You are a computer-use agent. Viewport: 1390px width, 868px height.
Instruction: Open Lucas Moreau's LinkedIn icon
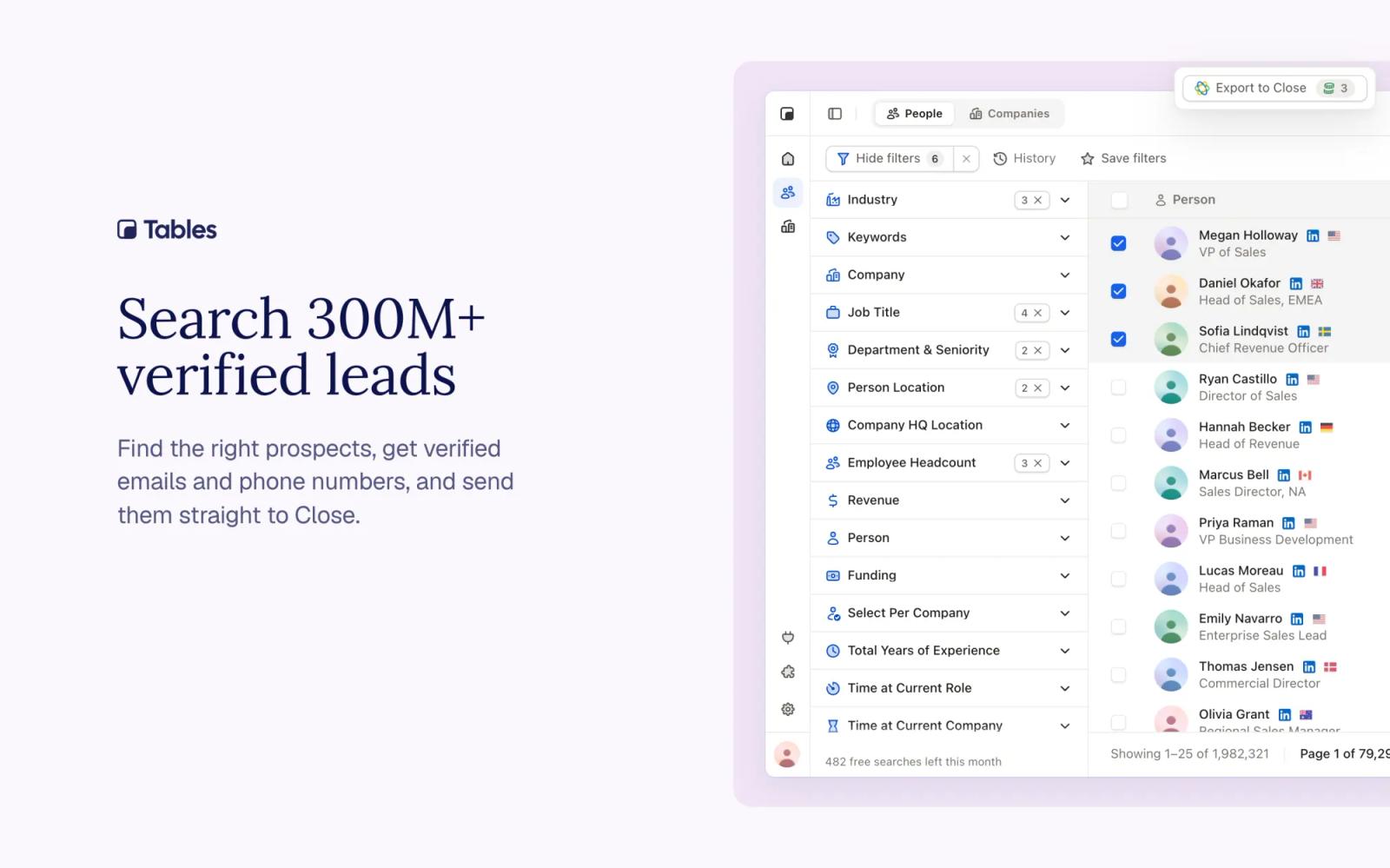click(x=1298, y=571)
